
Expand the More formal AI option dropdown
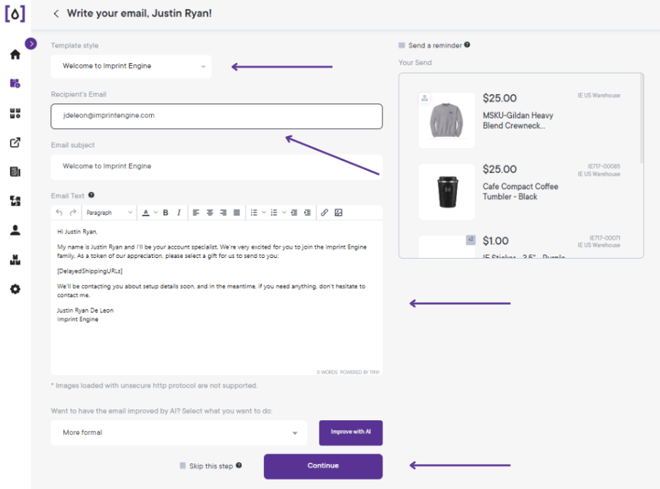179,433
